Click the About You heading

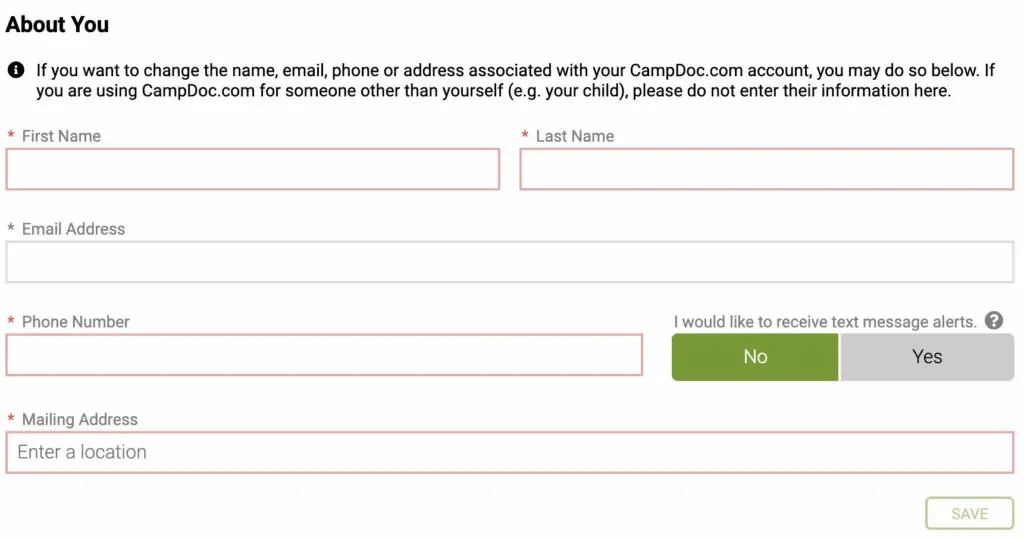(58, 25)
